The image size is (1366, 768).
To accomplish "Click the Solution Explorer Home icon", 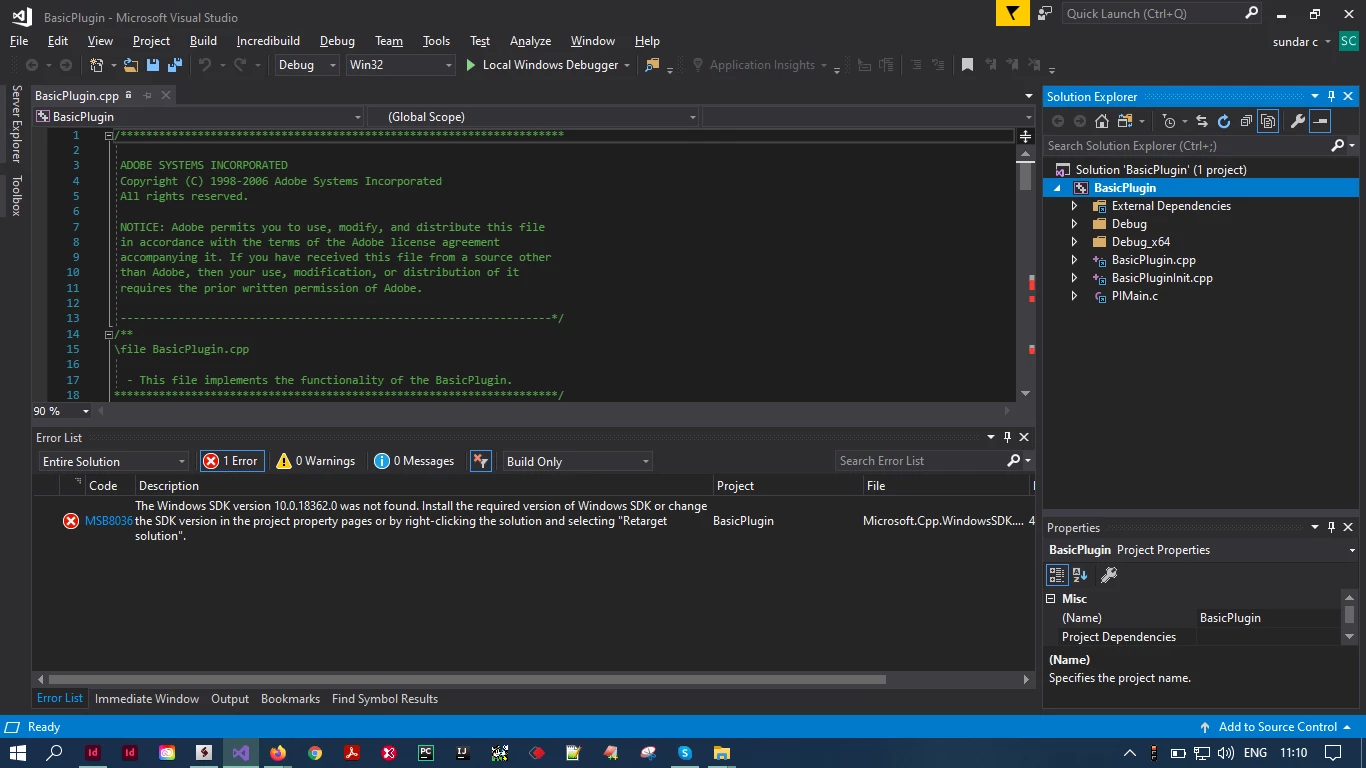I will (x=1101, y=121).
